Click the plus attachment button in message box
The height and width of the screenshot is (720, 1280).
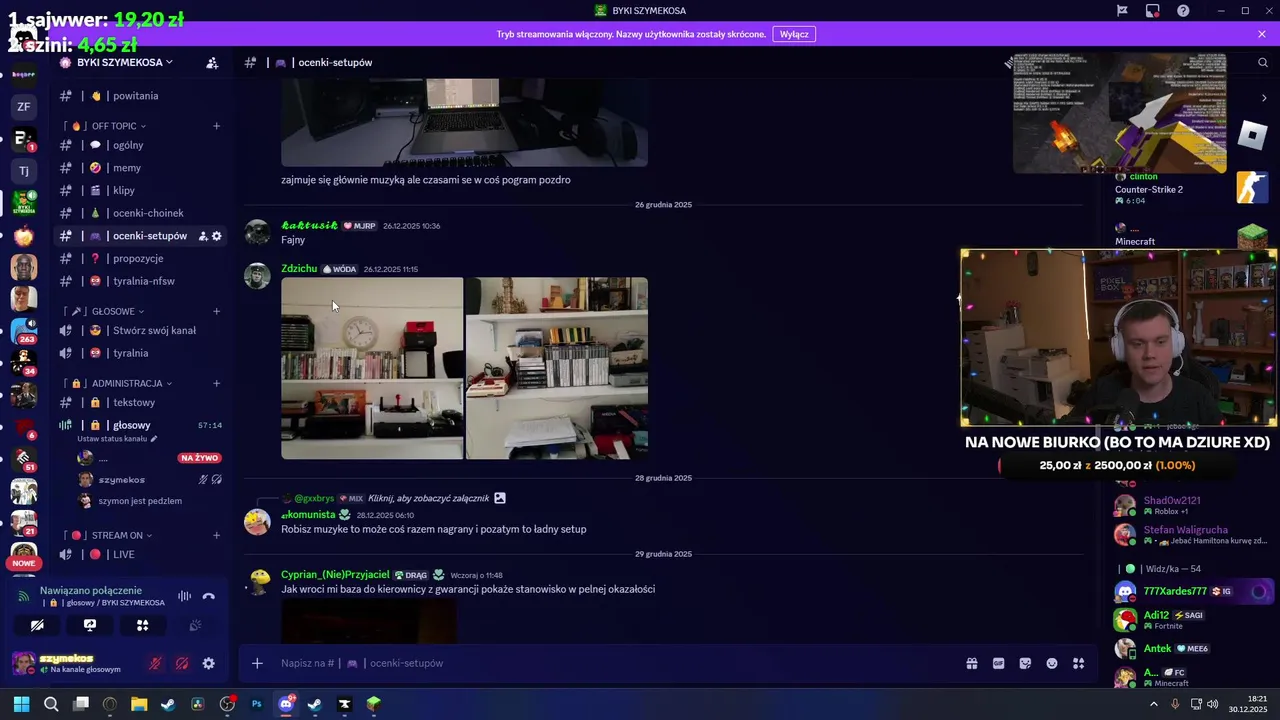click(257, 663)
